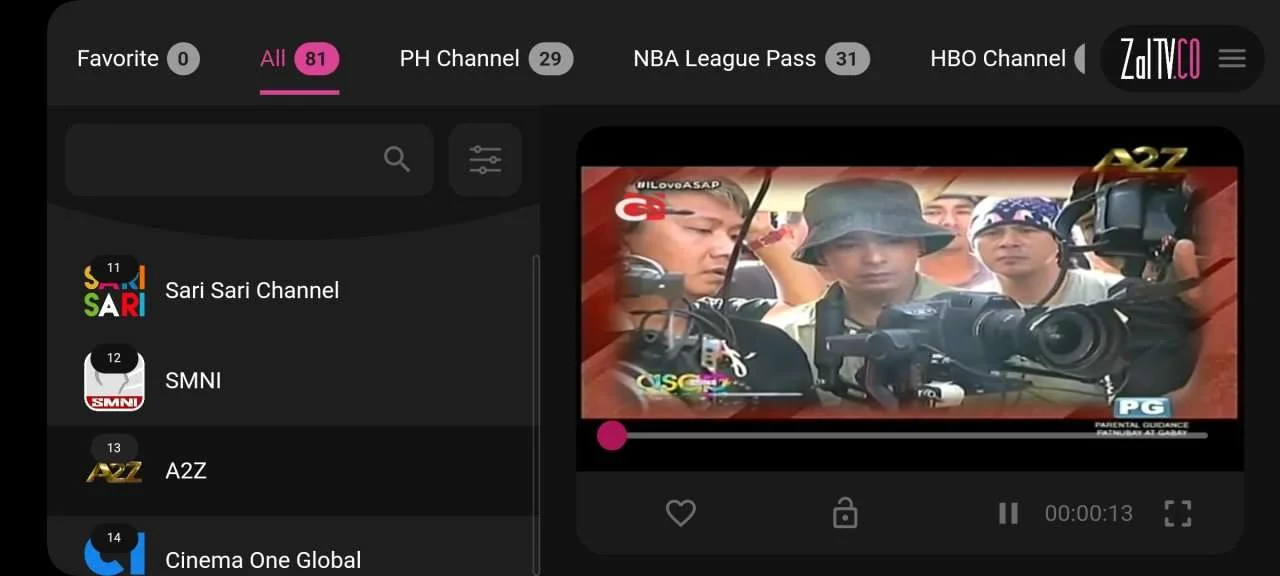Select Cinema One Global channel

[291, 548]
